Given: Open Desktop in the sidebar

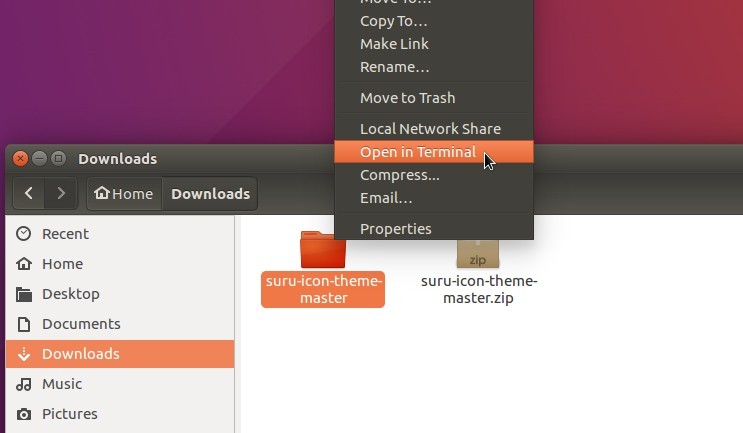Looking at the screenshot, I should (120, 294).
